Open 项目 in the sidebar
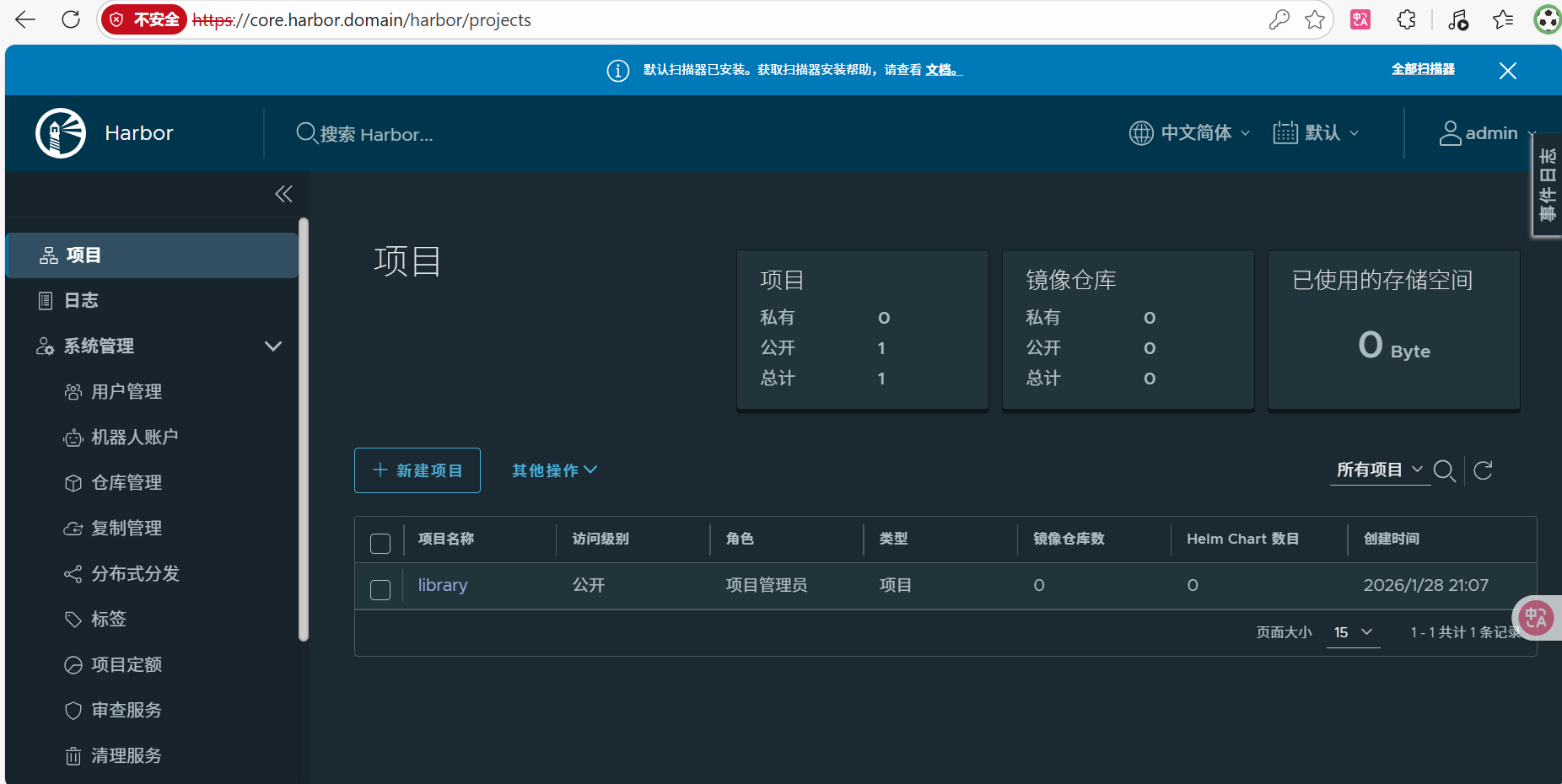This screenshot has height=784, width=1562. click(152, 255)
